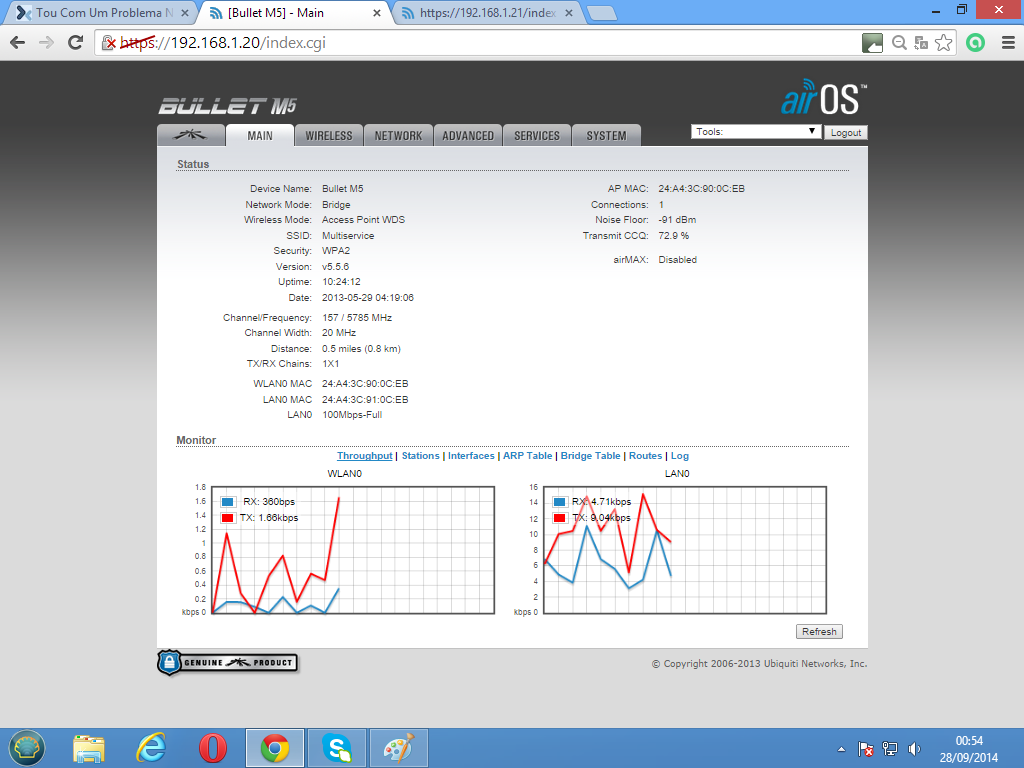Expand the Tools dropdown
The width and height of the screenshot is (1024, 768).
tap(756, 131)
